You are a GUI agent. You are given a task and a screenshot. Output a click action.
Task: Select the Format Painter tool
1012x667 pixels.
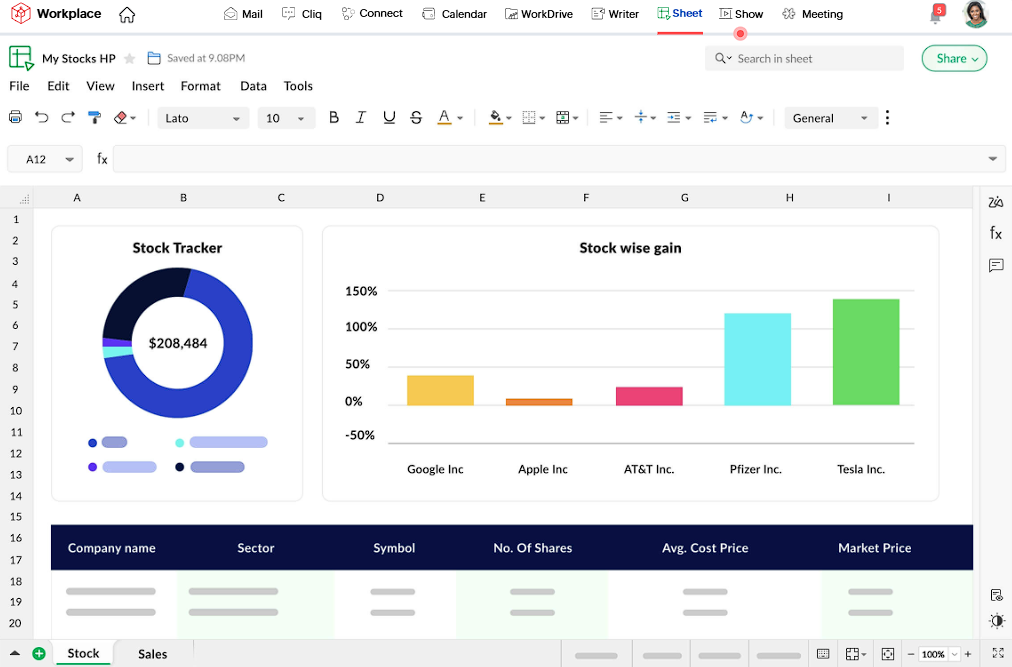click(95, 118)
